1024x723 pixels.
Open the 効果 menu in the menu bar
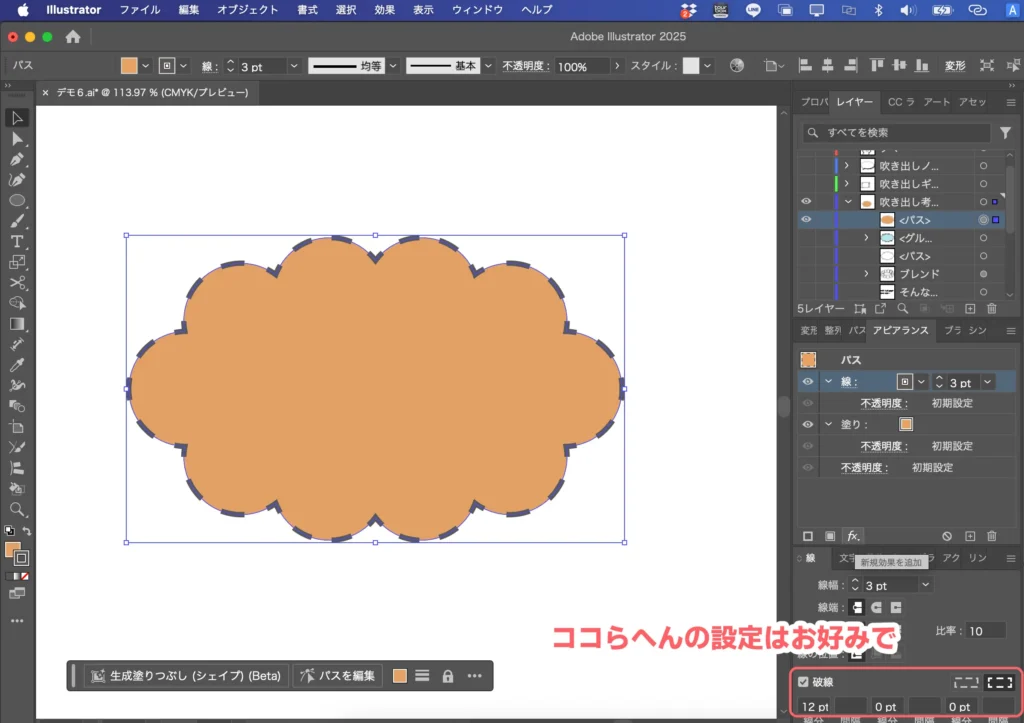pos(385,10)
